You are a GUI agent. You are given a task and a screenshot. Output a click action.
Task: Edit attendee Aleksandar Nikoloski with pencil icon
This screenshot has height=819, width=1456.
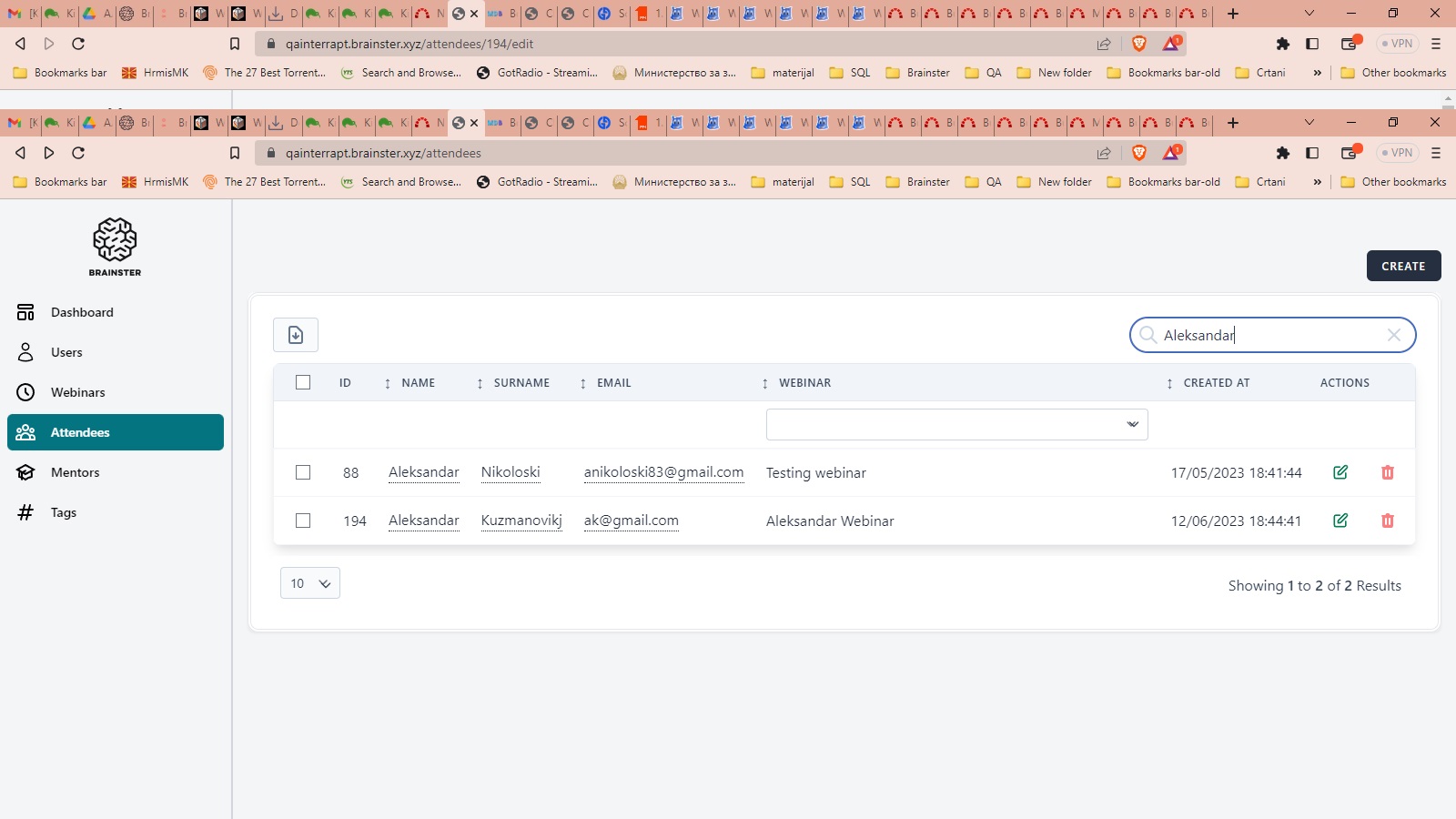1340,472
